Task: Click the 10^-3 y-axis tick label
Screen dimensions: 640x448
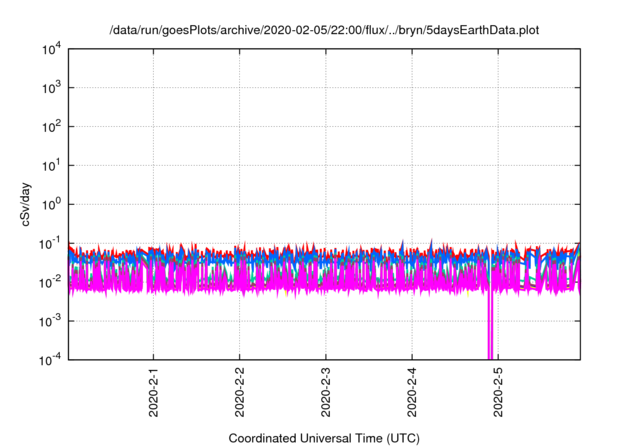Action: click(50, 321)
